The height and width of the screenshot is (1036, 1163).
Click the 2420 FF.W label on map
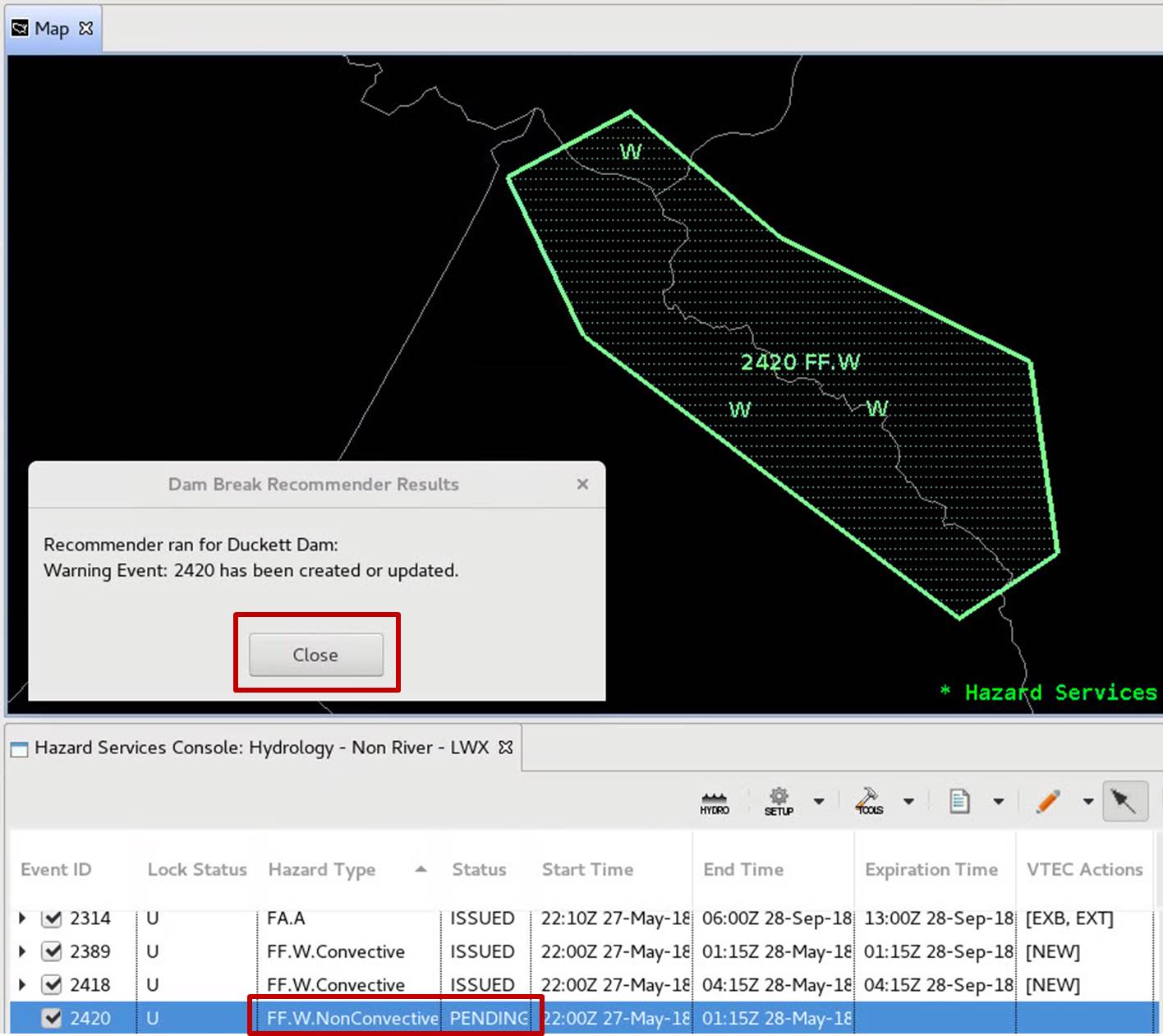point(800,362)
